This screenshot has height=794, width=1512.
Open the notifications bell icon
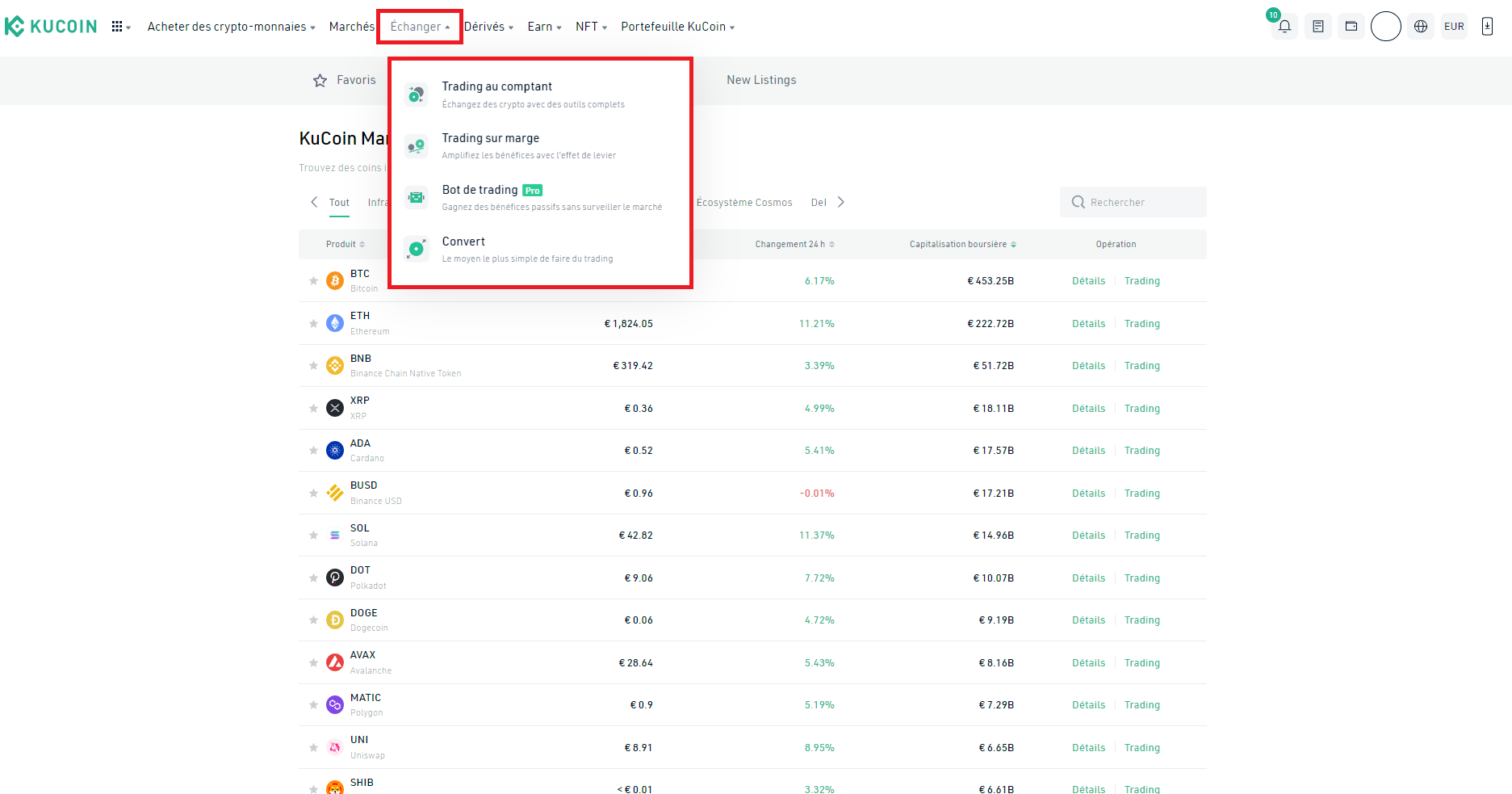(x=1285, y=27)
